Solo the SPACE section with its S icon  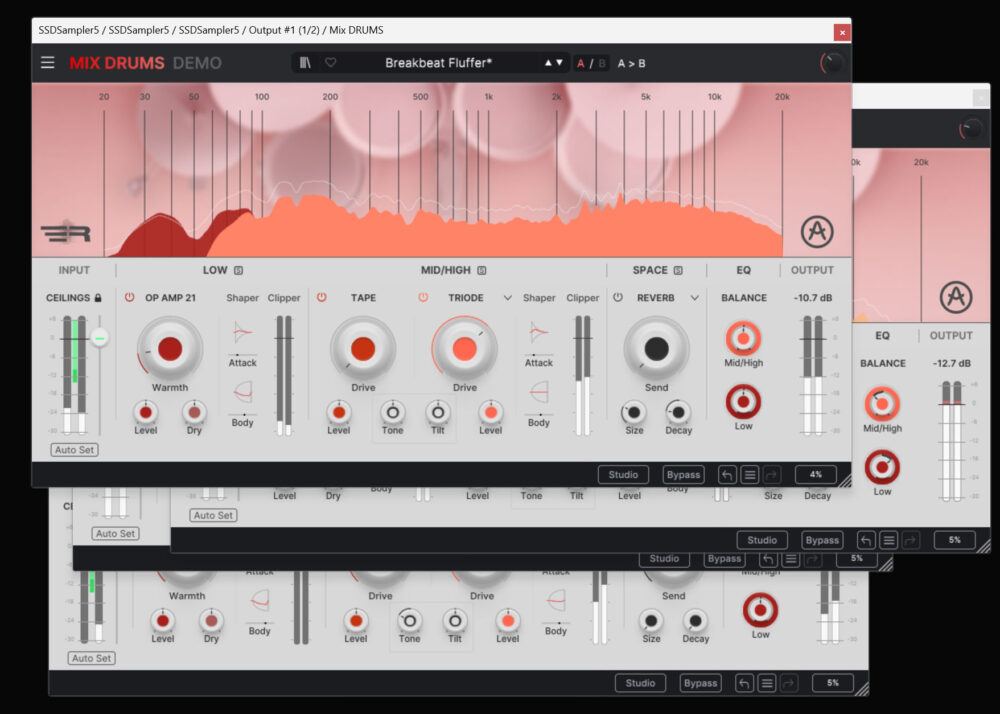(678, 270)
